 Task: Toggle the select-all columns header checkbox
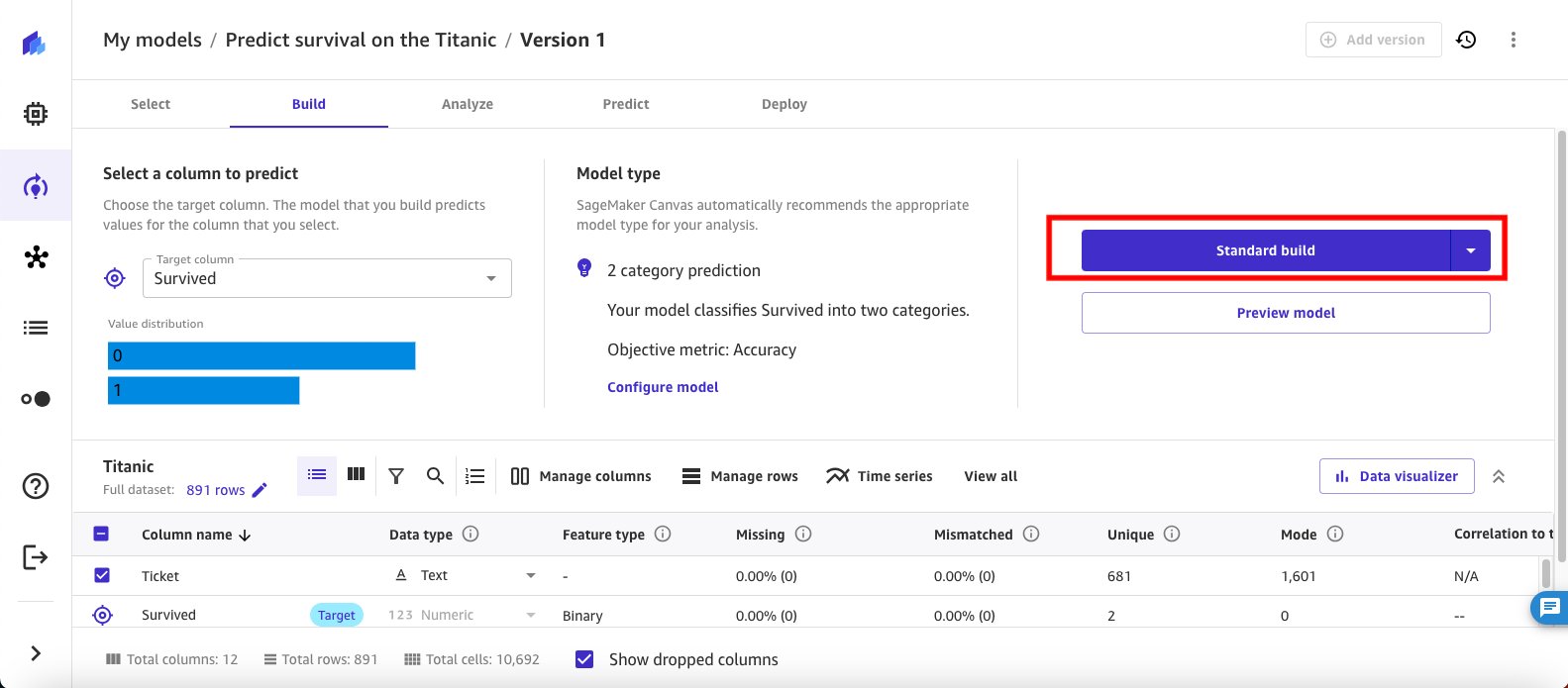pyautogui.click(x=101, y=534)
